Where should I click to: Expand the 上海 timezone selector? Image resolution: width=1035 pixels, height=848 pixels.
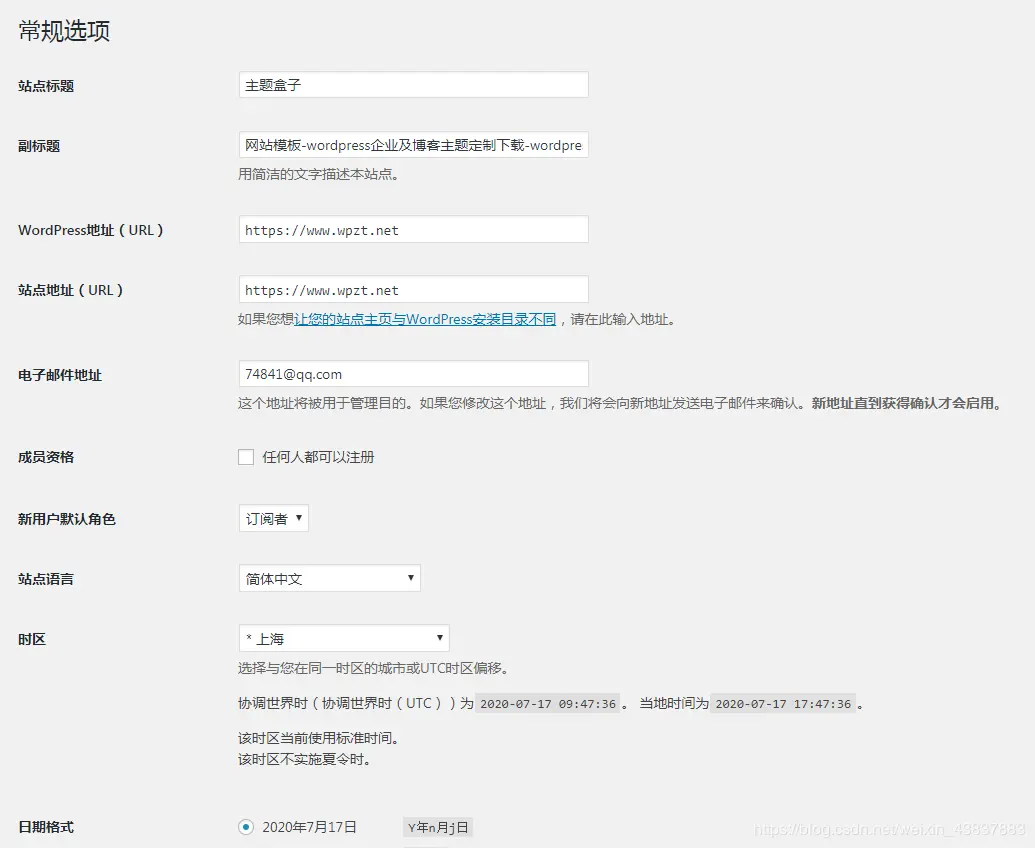pos(344,638)
